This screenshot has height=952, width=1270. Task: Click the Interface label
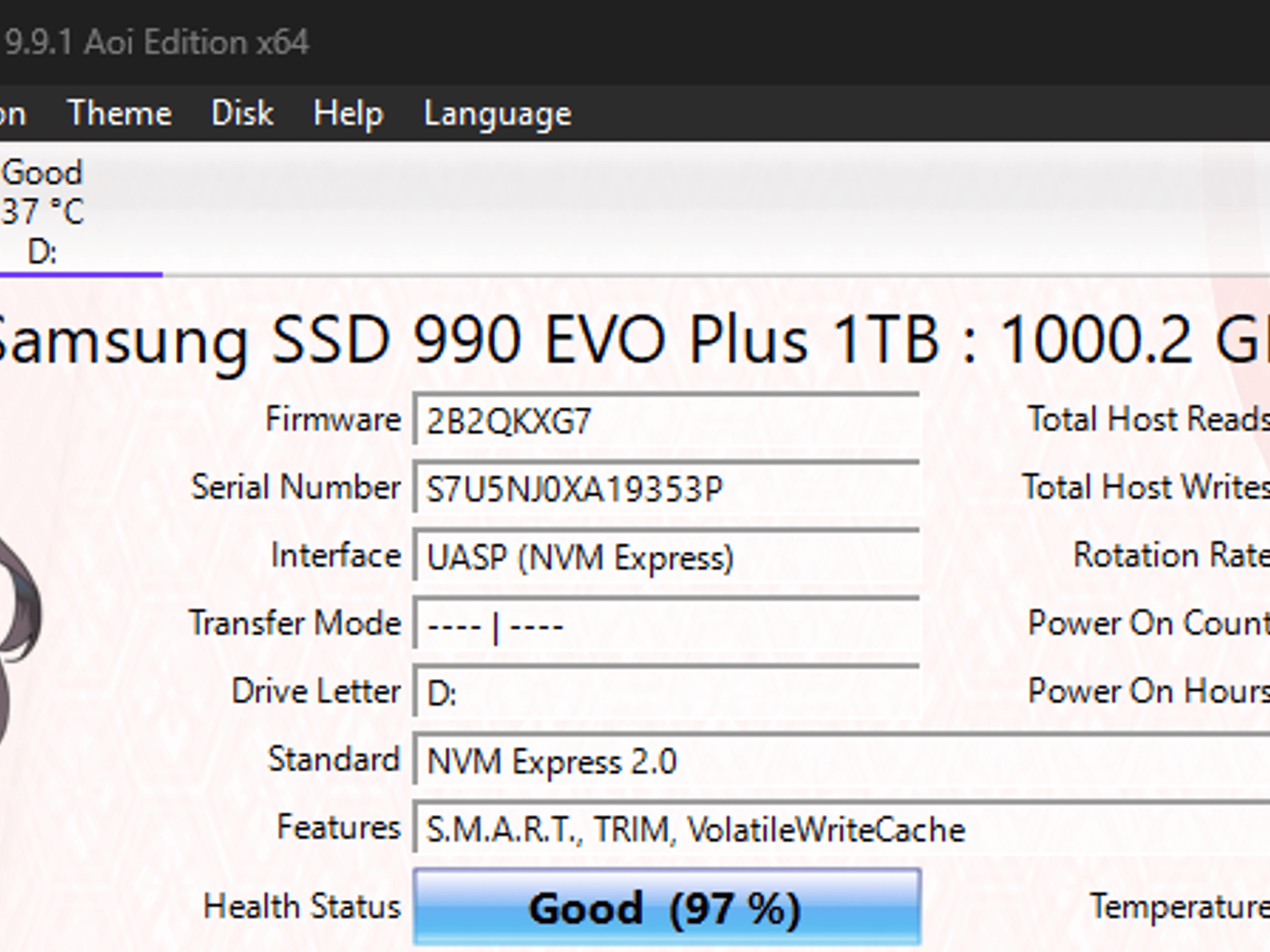coord(335,555)
